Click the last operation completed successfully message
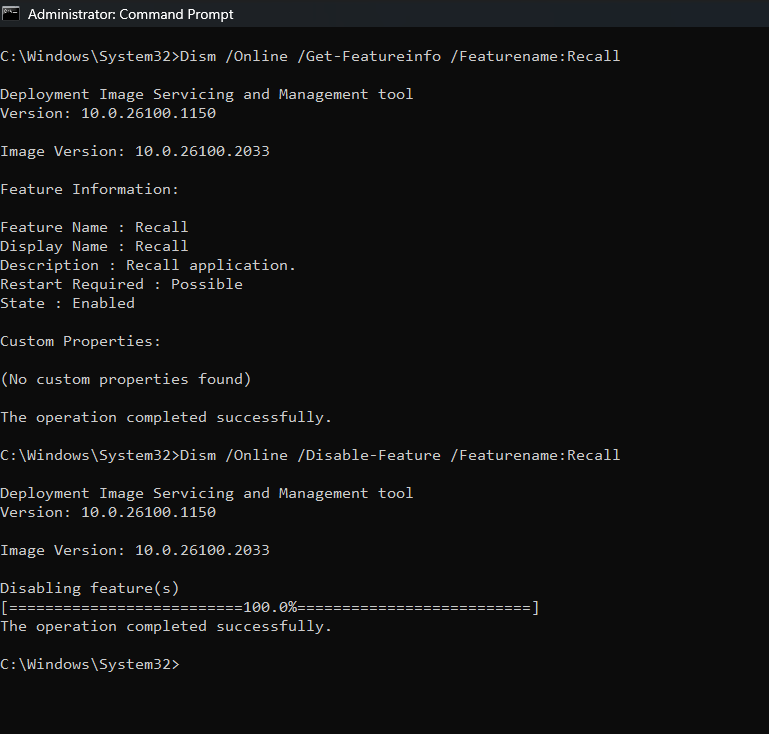Screen dimensions: 769x734 point(166,626)
